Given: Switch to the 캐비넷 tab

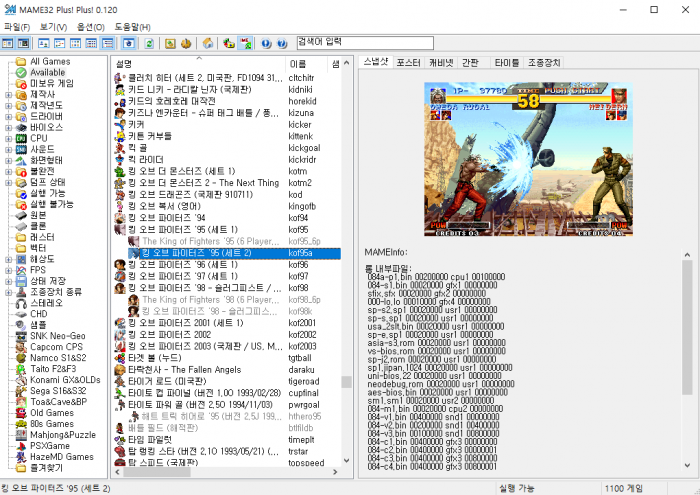Looking at the screenshot, I should click(441, 62).
